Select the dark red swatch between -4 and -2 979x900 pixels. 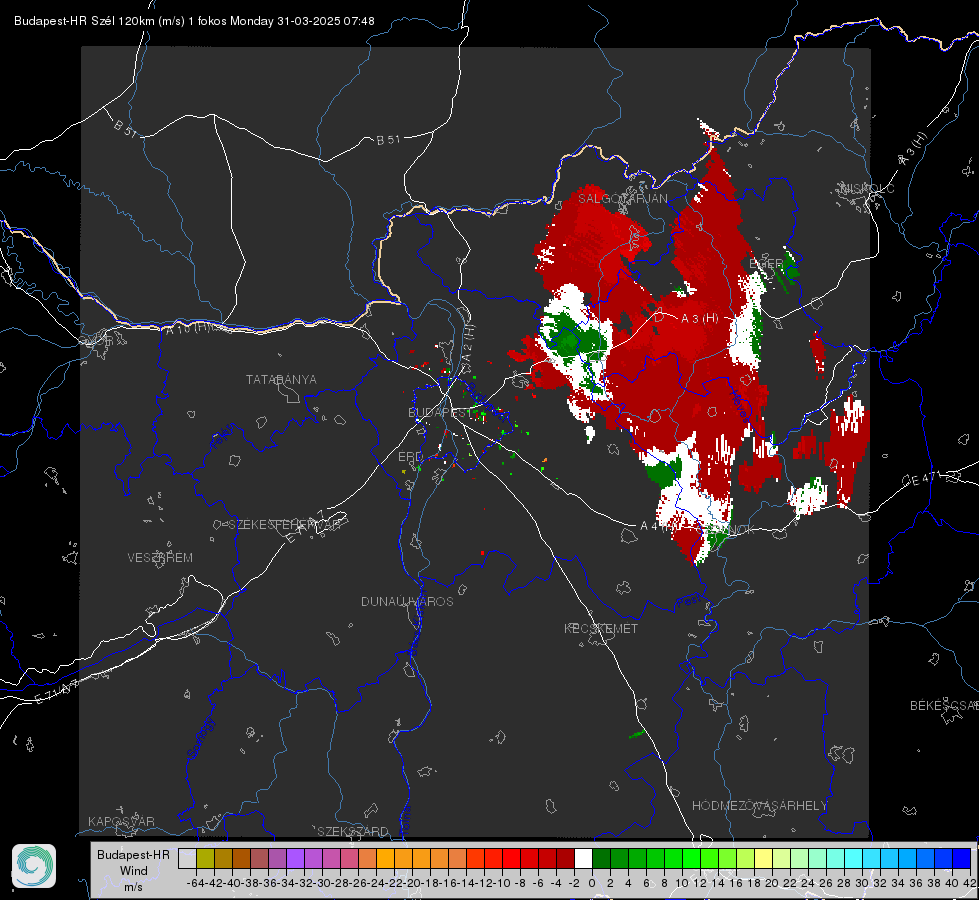click(565, 859)
